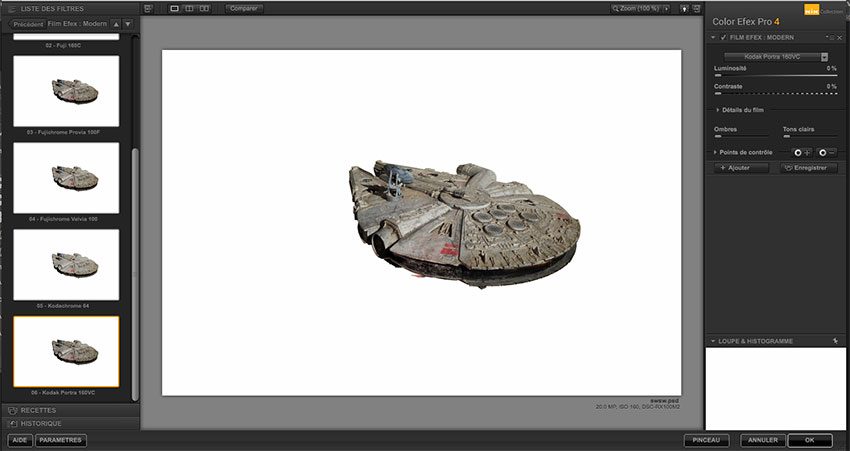Click the Zoom magnifier icon
The height and width of the screenshot is (451, 850).
[x=616, y=9]
